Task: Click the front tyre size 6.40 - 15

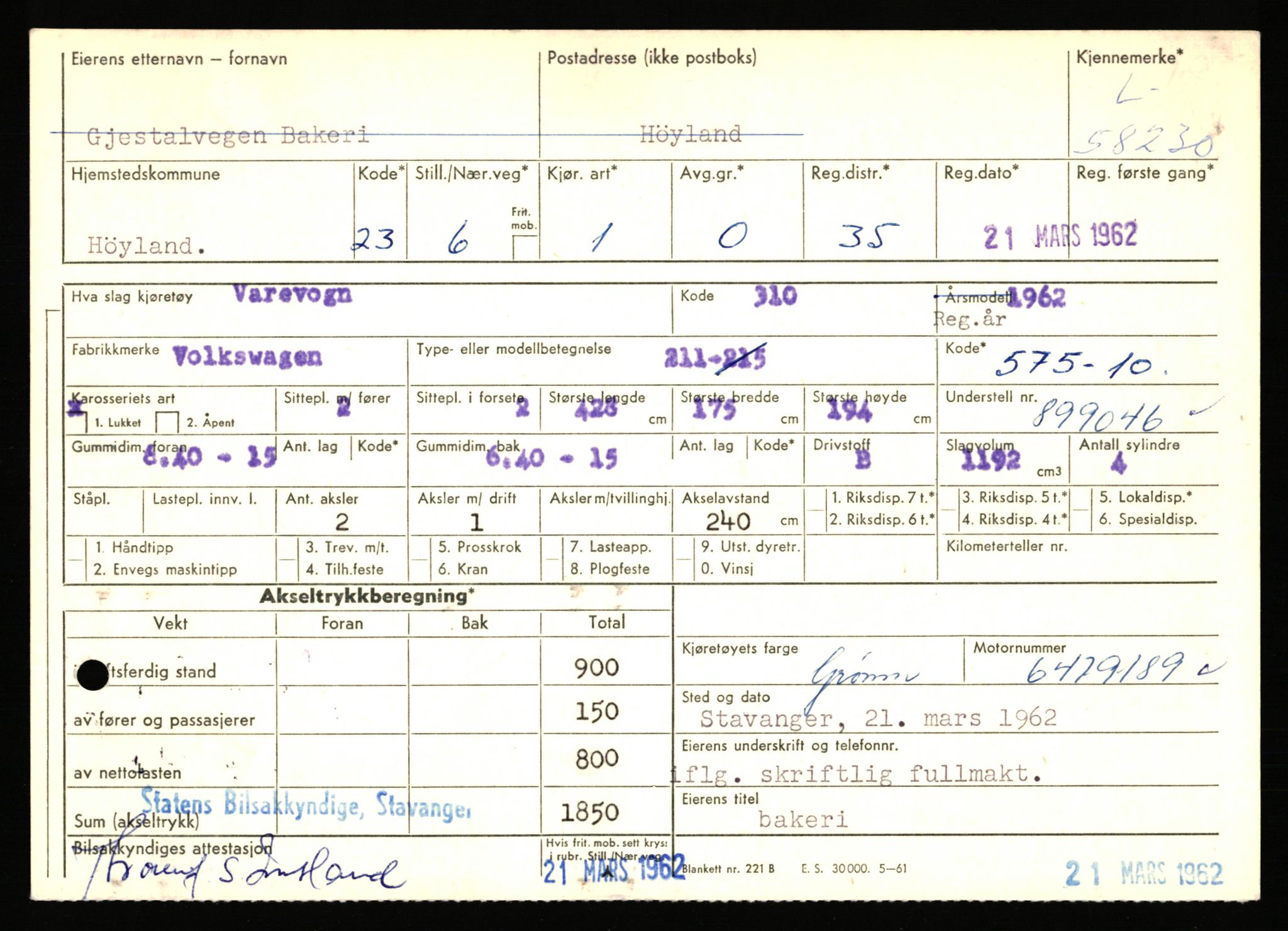Action: (211, 456)
